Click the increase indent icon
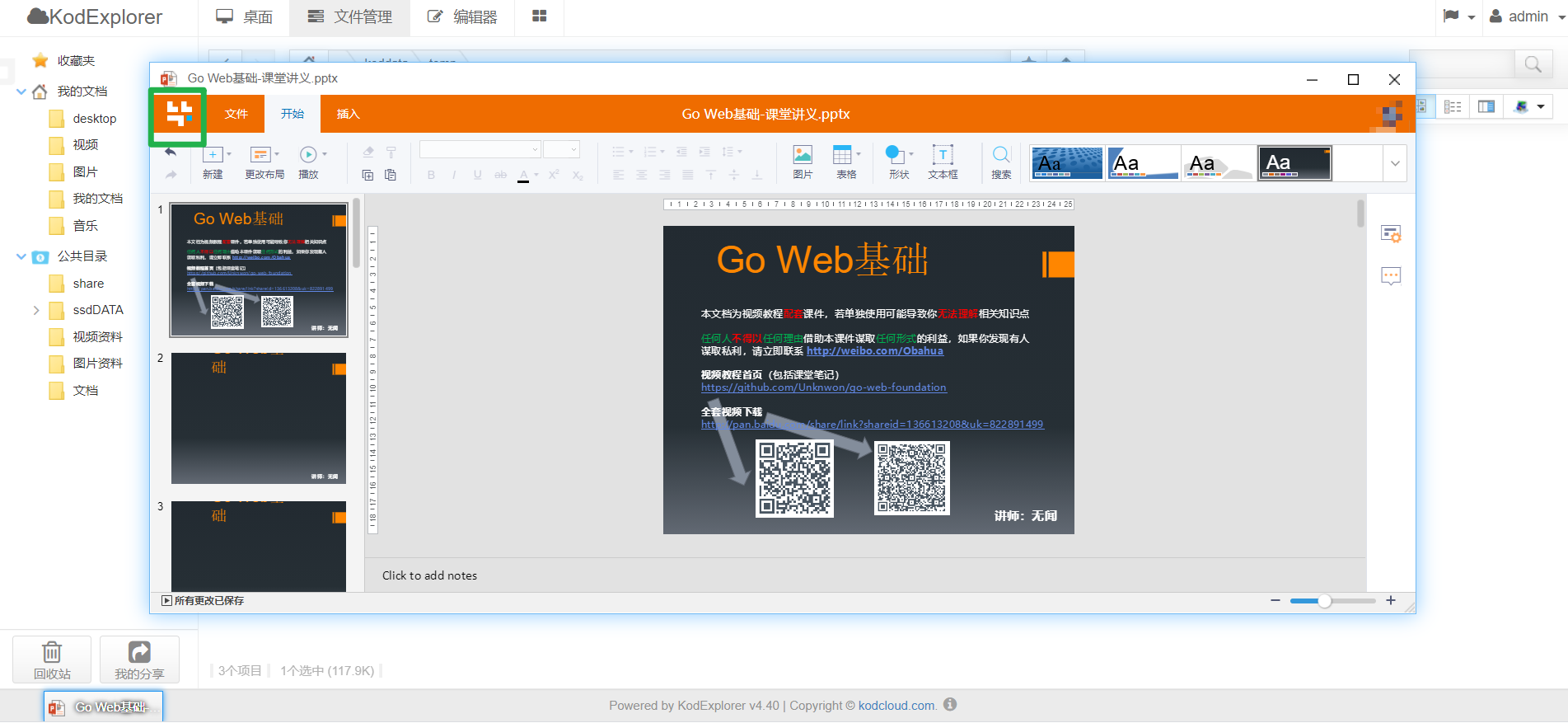Viewport: 1568px width, 723px height. tap(704, 152)
